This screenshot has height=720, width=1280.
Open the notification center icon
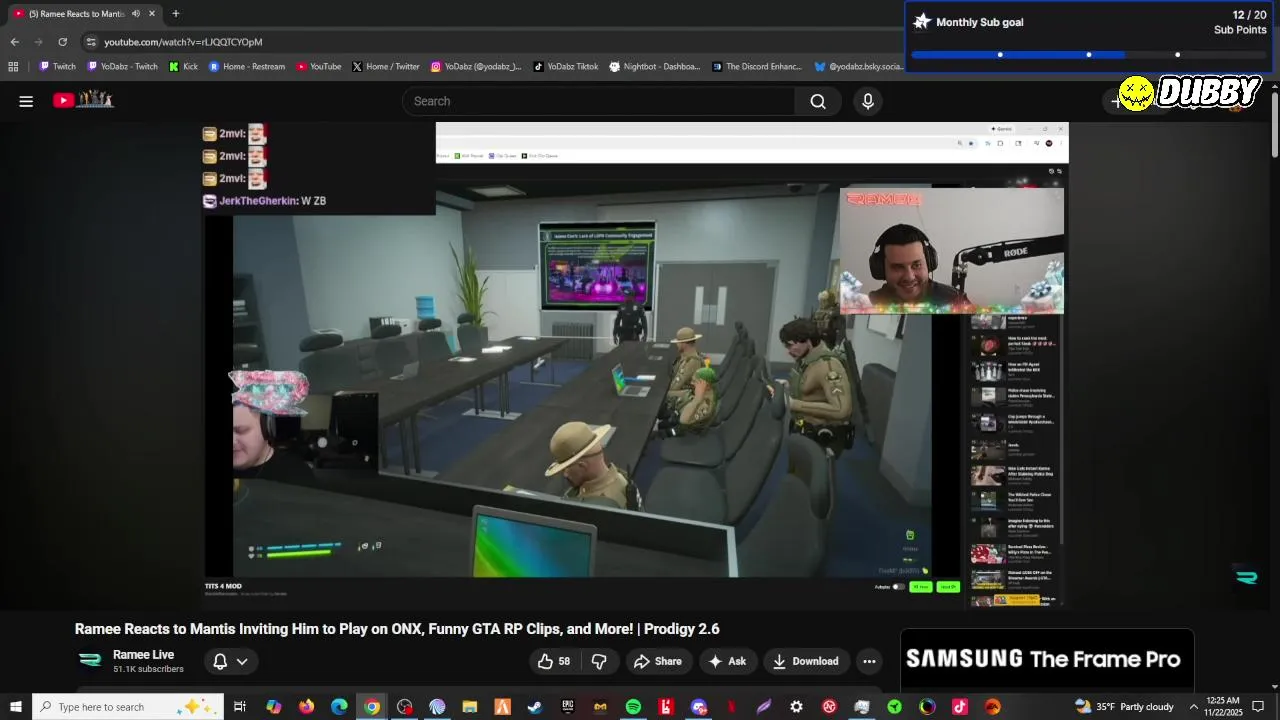(1258, 707)
